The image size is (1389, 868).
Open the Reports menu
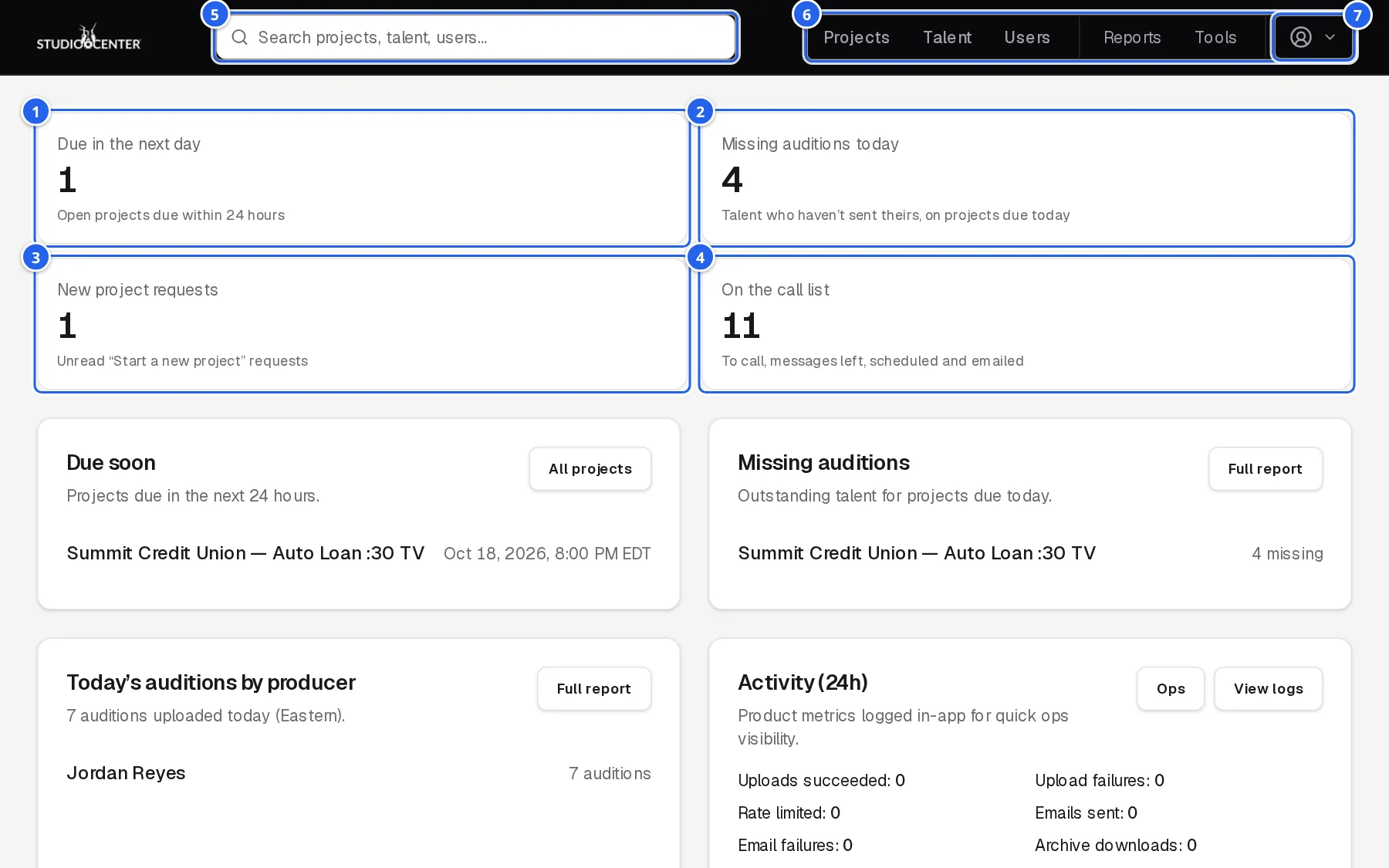pyautogui.click(x=1131, y=37)
